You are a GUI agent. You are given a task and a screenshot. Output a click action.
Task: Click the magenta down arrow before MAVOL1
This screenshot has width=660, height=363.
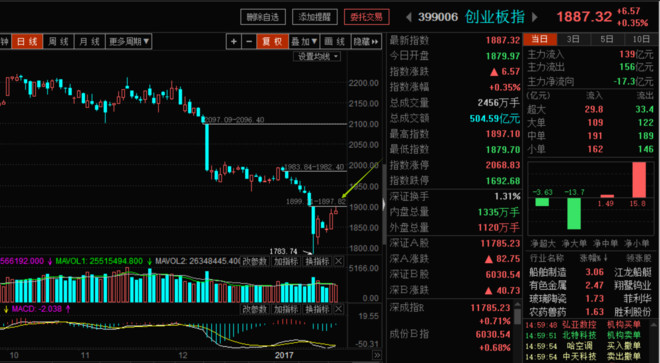(x=50, y=261)
